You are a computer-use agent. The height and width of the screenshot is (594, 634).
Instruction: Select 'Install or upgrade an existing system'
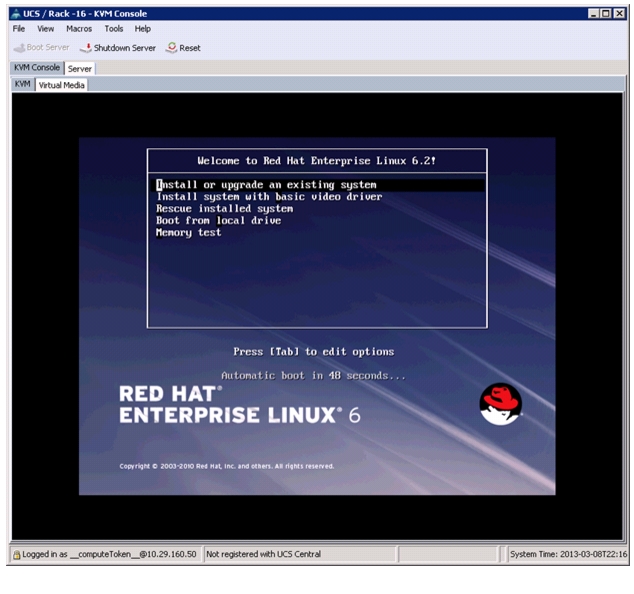tap(317, 185)
